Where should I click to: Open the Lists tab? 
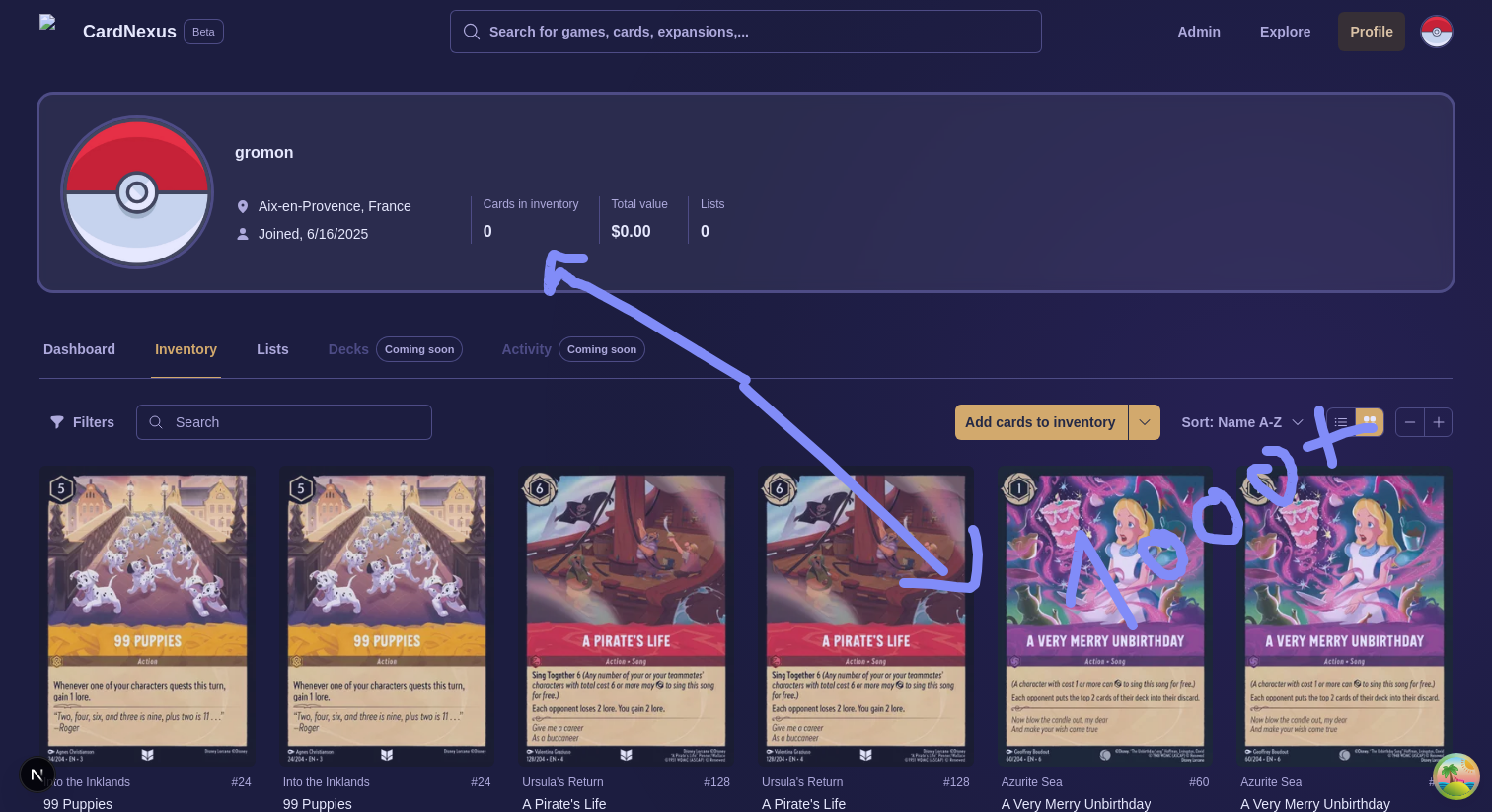click(x=272, y=349)
